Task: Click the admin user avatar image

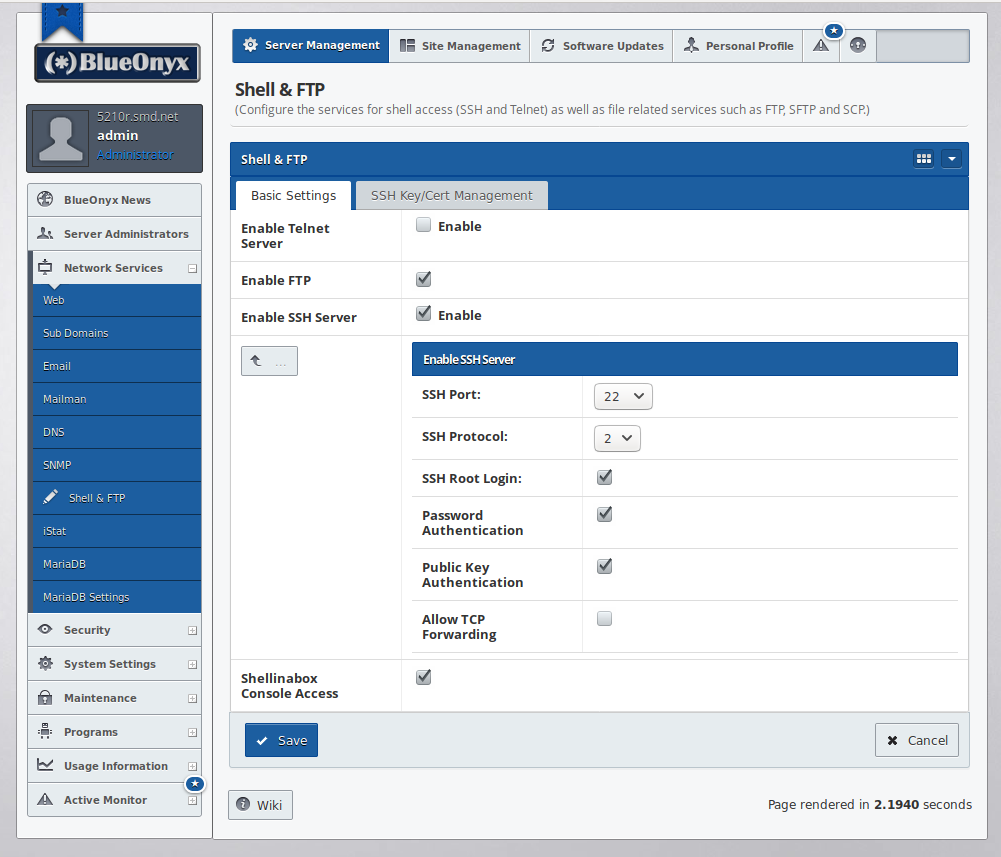Action: coord(61,138)
